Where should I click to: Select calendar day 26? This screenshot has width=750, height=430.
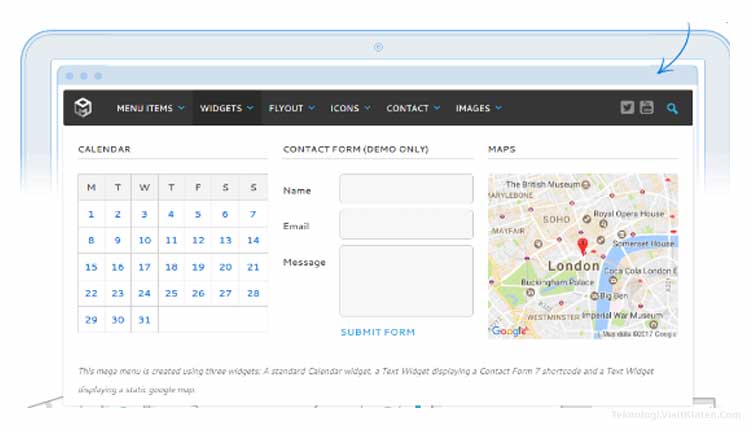(x=198, y=293)
